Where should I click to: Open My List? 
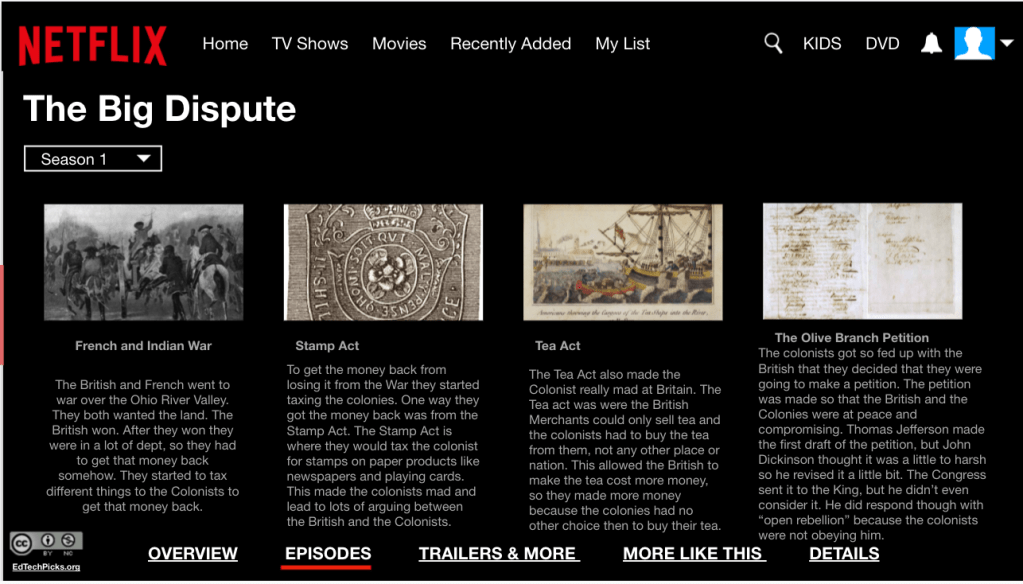[x=622, y=44]
